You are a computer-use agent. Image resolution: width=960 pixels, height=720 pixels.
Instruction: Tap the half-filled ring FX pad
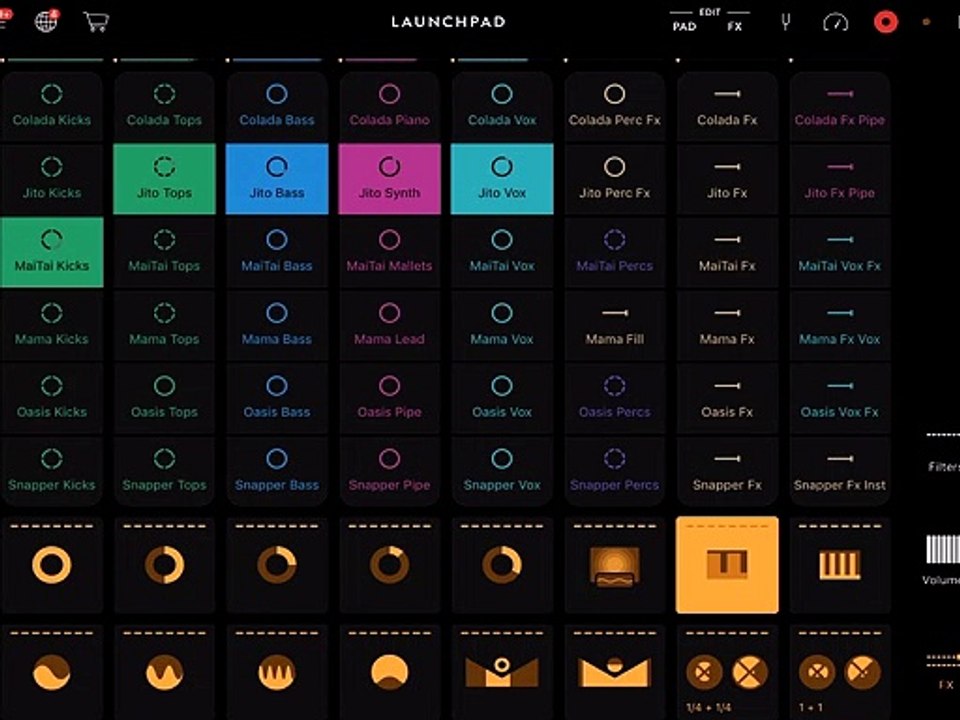tap(164, 564)
